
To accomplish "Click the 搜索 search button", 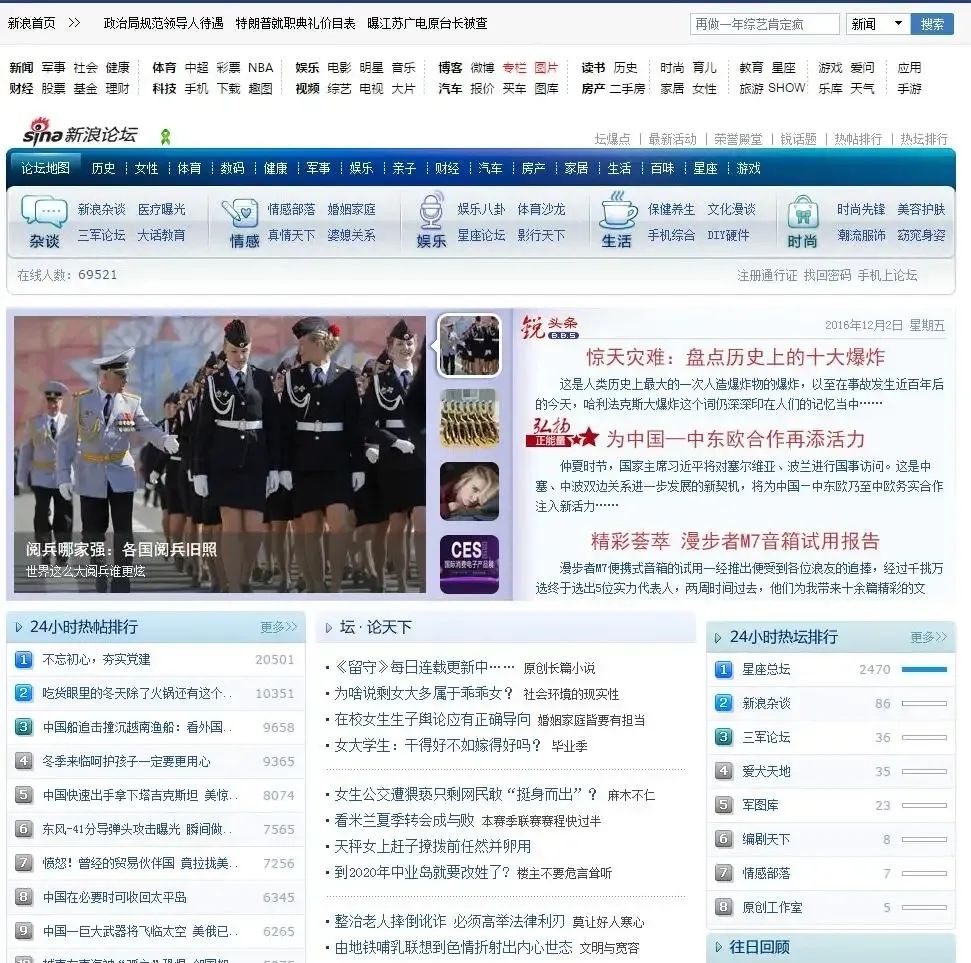I will [932, 24].
